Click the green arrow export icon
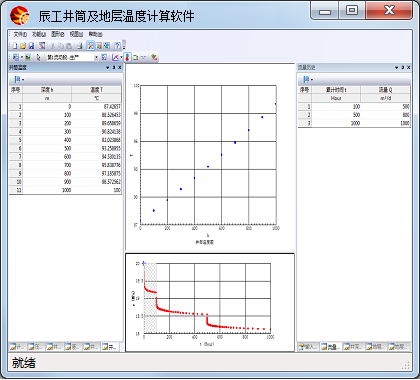The image size is (420, 380). click(x=154, y=57)
